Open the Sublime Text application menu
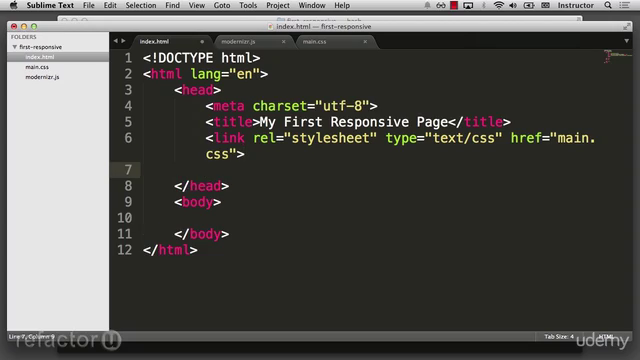 pyautogui.click(x=50, y=5)
